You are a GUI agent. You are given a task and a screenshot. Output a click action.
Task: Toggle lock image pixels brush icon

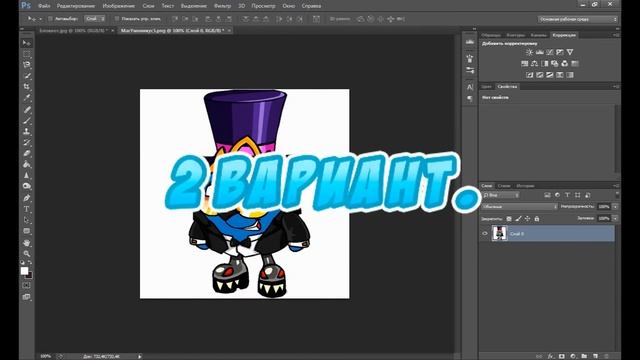click(518, 219)
